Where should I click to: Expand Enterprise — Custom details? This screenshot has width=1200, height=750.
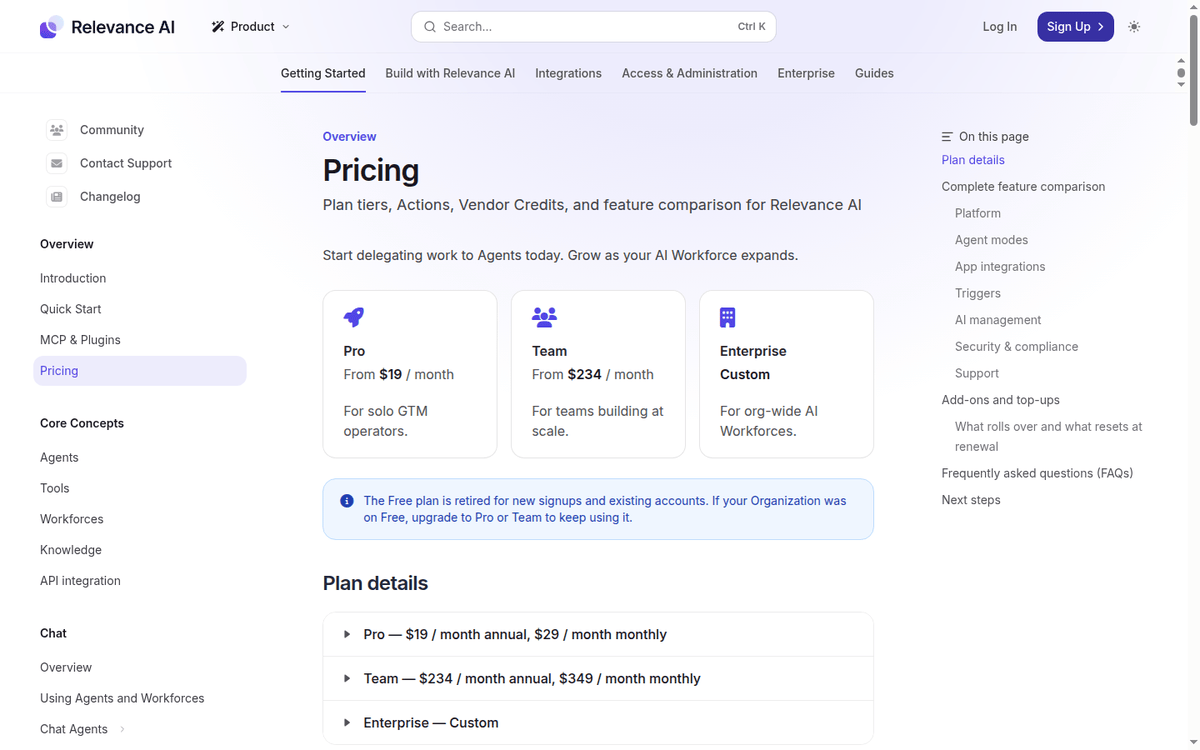[x=598, y=723]
